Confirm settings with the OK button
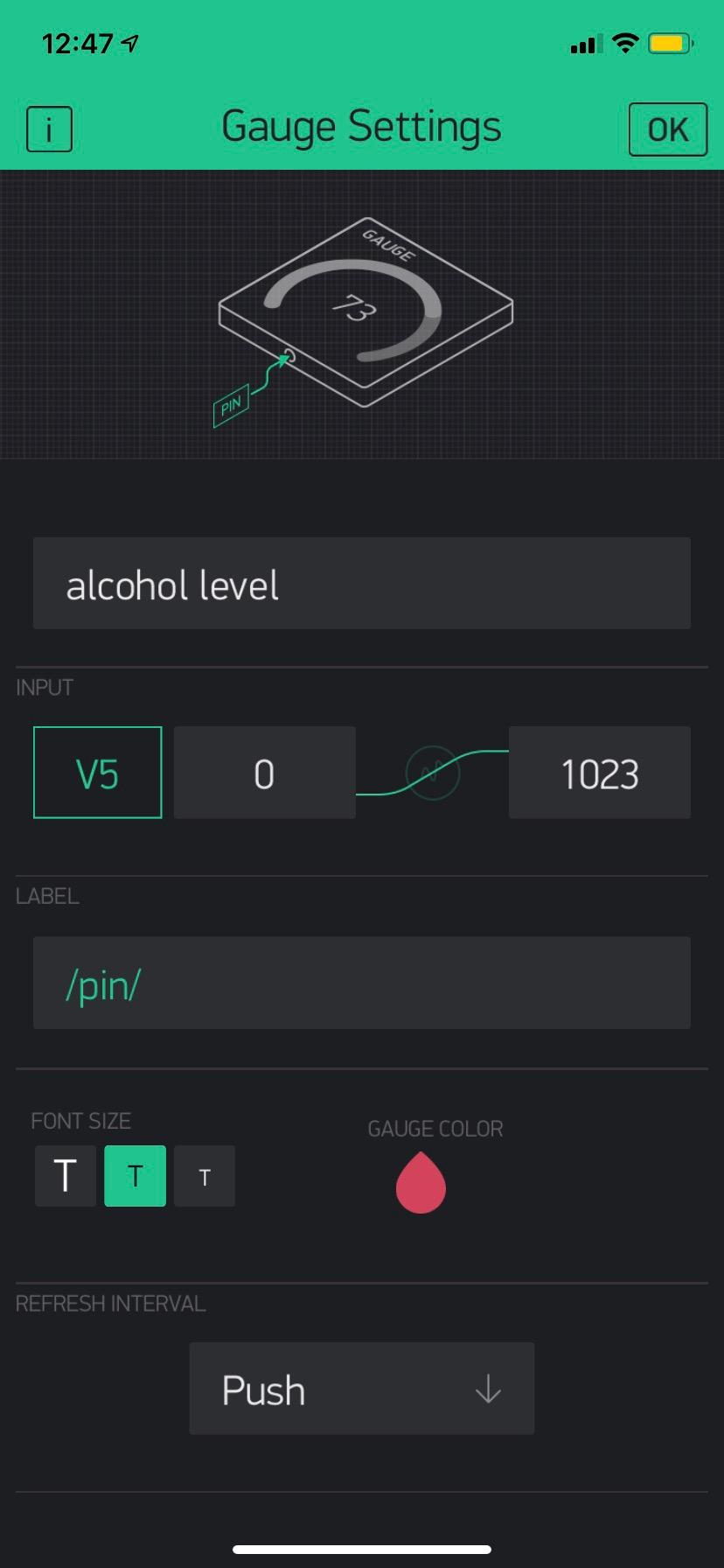The image size is (724, 1568). pos(668,129)
